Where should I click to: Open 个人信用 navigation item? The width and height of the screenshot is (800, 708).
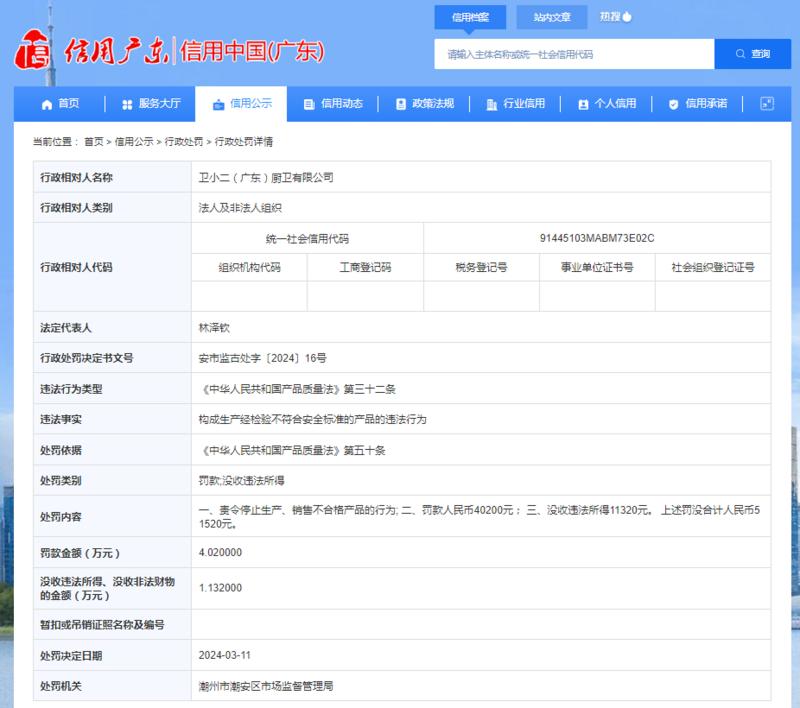click(x=607, y=104)
